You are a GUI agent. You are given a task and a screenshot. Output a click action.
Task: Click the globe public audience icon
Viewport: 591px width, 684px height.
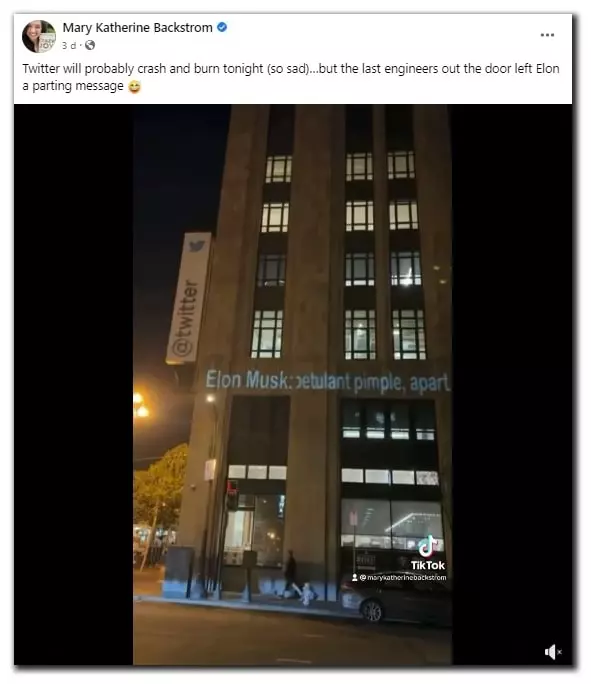(x=90, y=45)
